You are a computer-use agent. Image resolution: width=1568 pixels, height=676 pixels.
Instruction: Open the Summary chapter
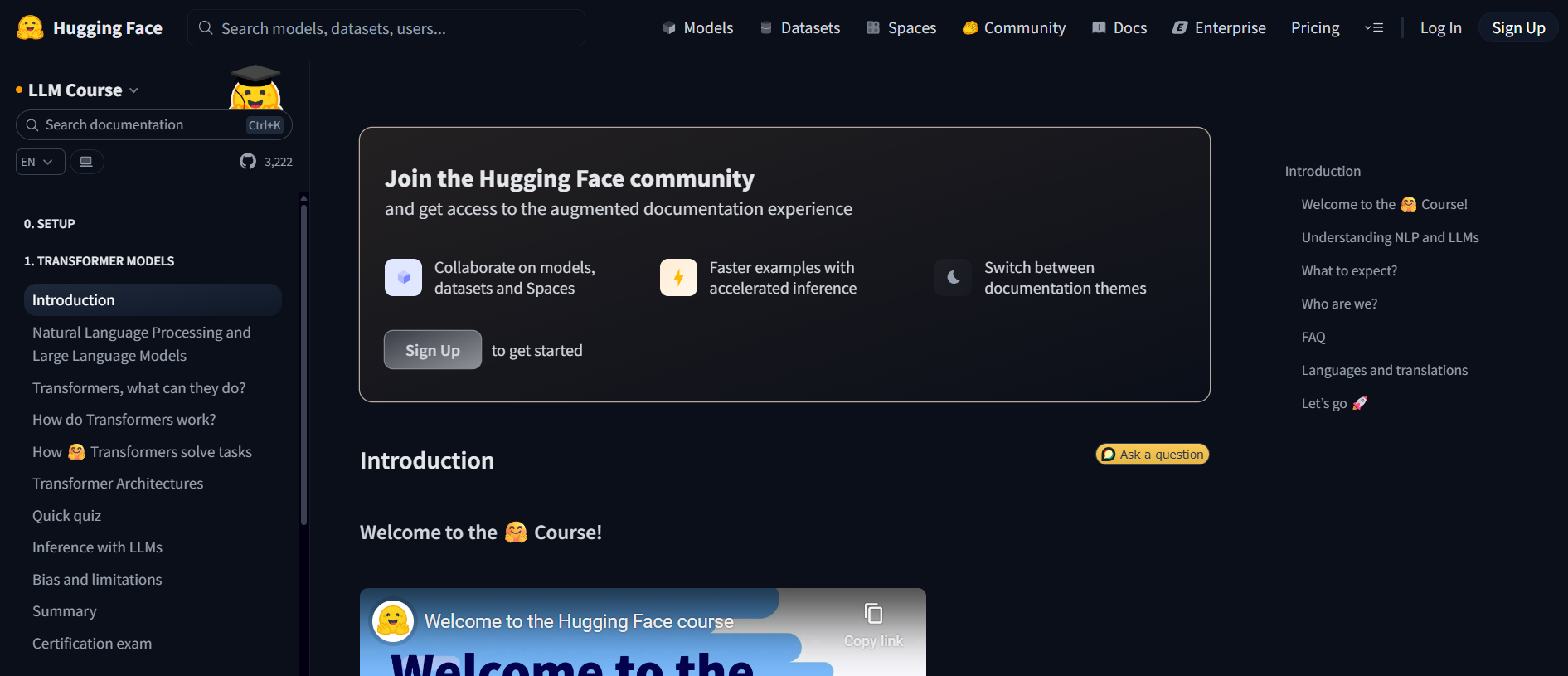pos(65,611)
